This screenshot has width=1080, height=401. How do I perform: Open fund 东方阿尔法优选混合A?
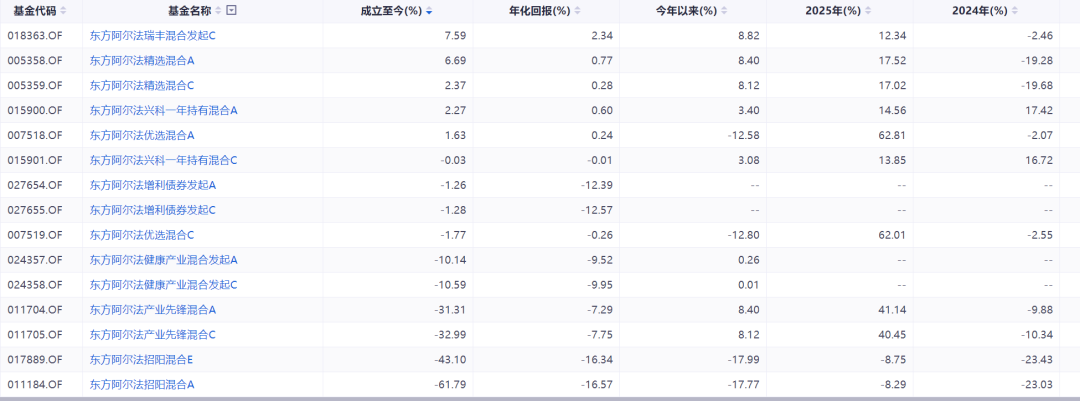click(142, 135)
